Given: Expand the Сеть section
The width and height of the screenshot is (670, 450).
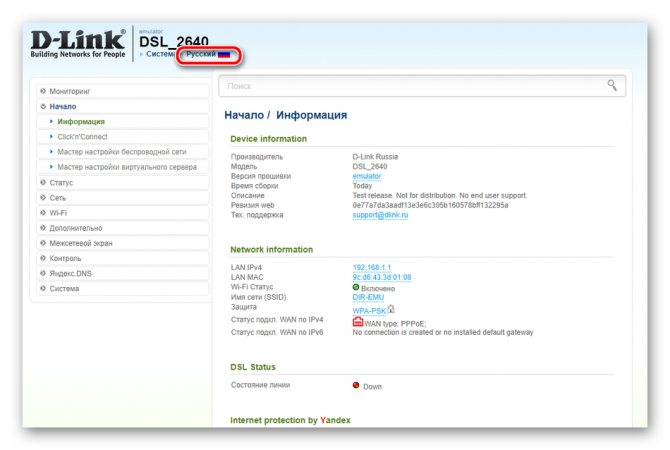Looking at the screenshot, I should (x=123, y=198).
